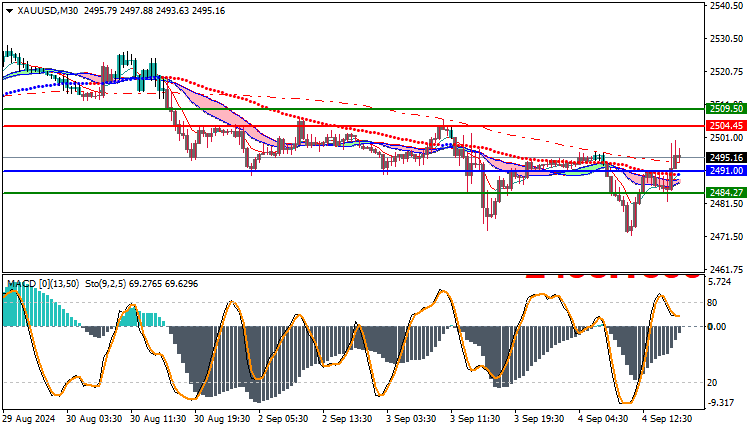Click the current price 2495.16 label
This screenshot has width=750, height=430.
pos(726,157)
